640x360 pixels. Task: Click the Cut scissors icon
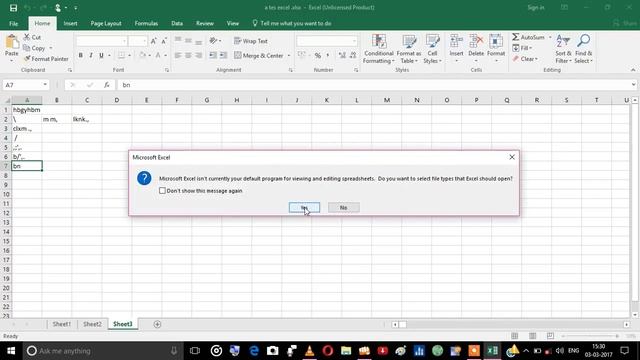27,37
